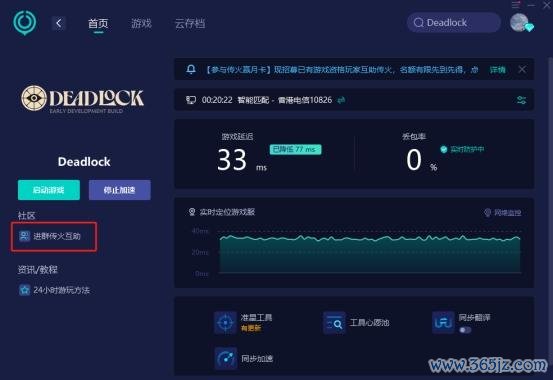Click the 已降低 77 ms badge
The width and height of the screenshot is (553, 380).
click(x=295, y=149)
